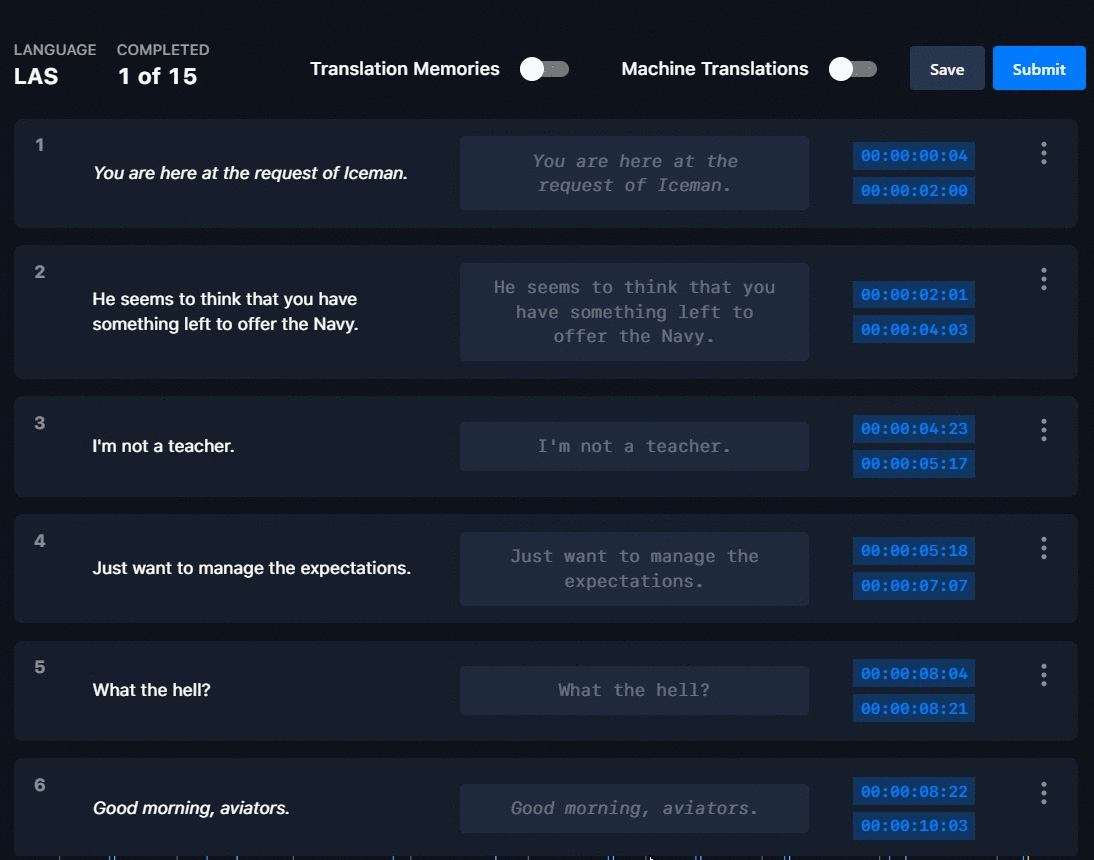Select start timecode 00:00:04:23
Viewport: 1094px width, 860px height.
point(913,428)
